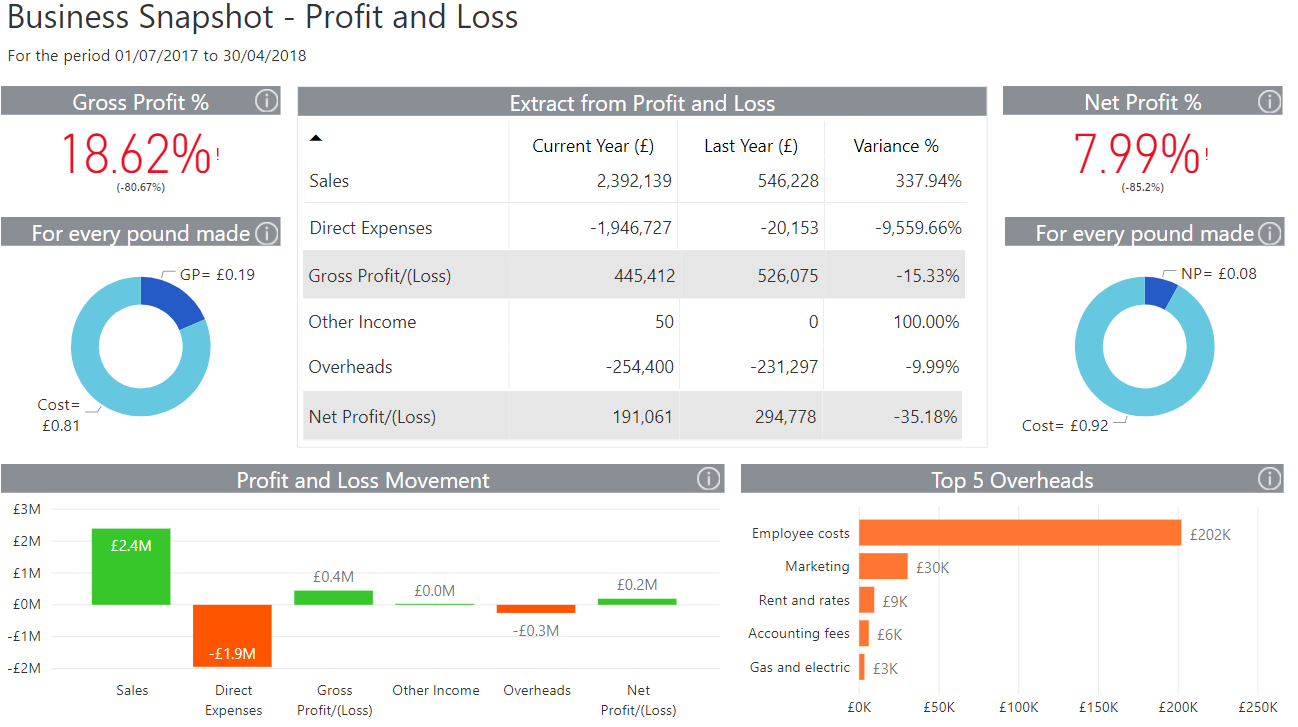The image size is (1298, 727).
Task: Open info icon on Net Profit % card
Action: pyautogui.click(x=1268, y=101)
